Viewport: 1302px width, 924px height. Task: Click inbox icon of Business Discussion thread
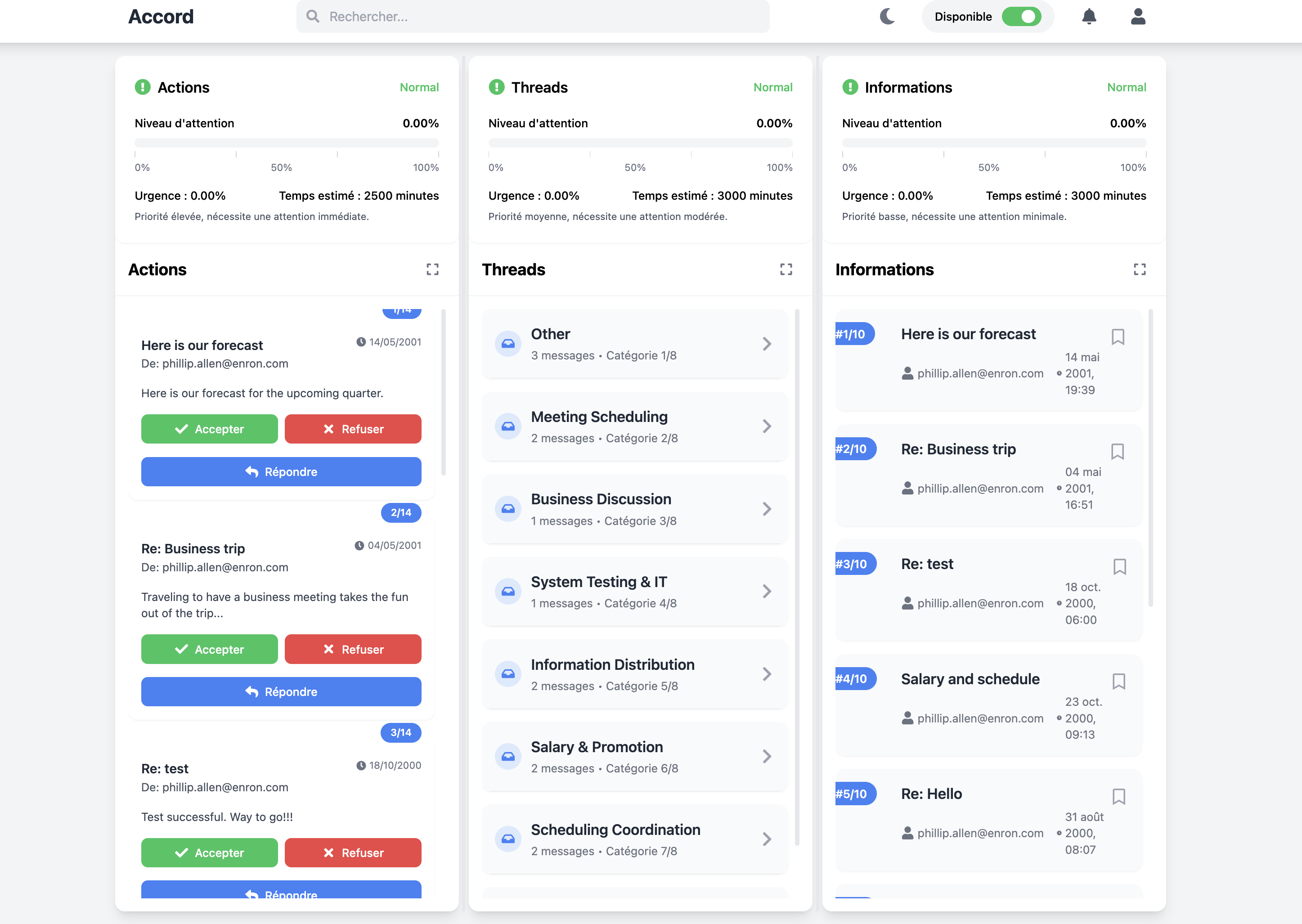[507, 509]
